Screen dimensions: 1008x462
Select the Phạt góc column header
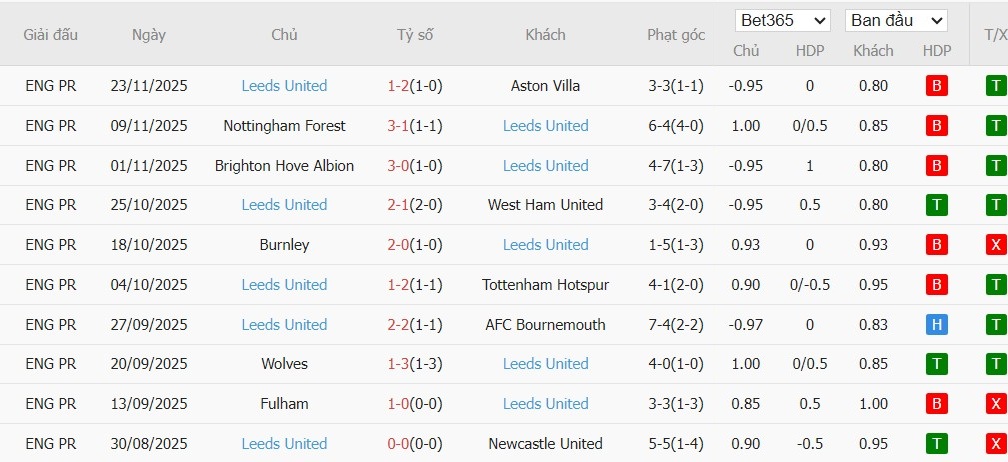pyautogui.click(x=676, y=35)
